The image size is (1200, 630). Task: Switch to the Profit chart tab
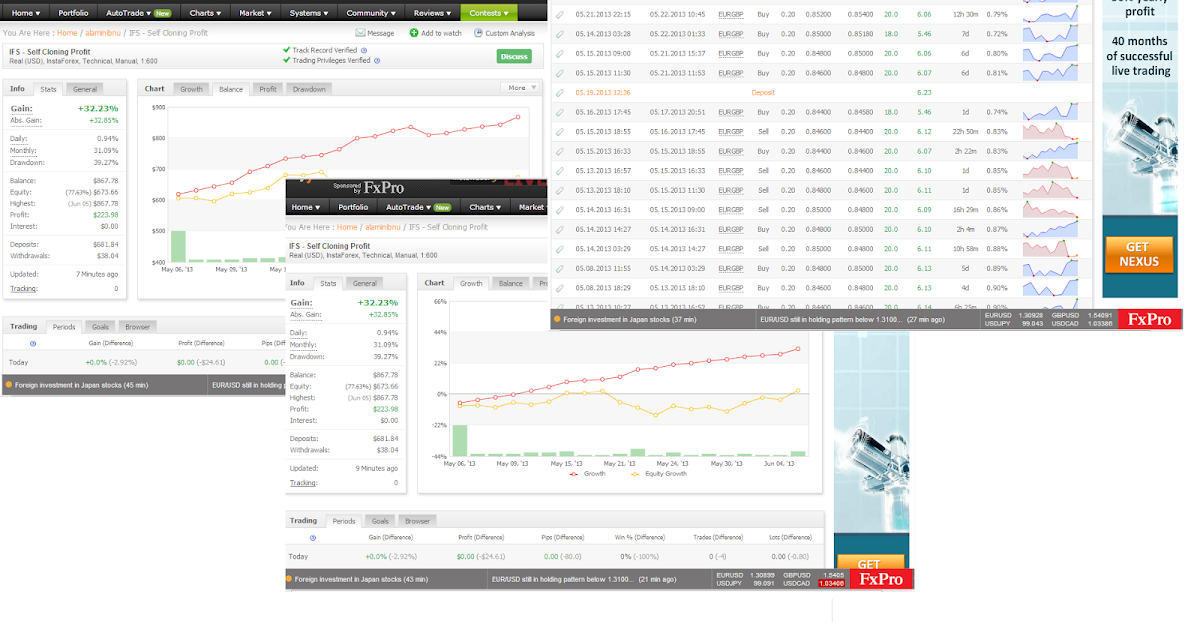(268, 89)
